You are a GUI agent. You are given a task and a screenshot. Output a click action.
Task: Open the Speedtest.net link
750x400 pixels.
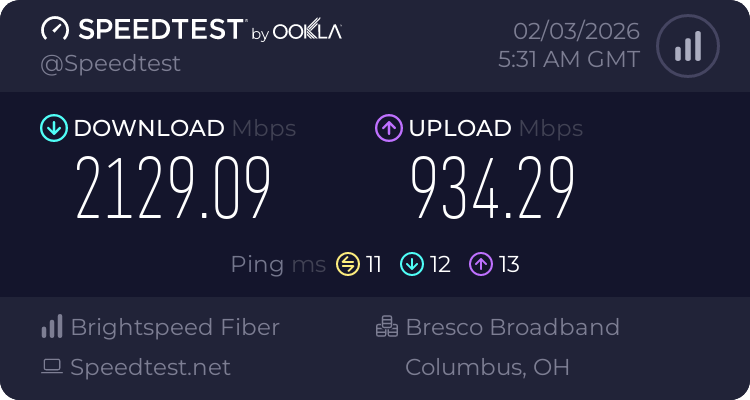pos(150,367)
